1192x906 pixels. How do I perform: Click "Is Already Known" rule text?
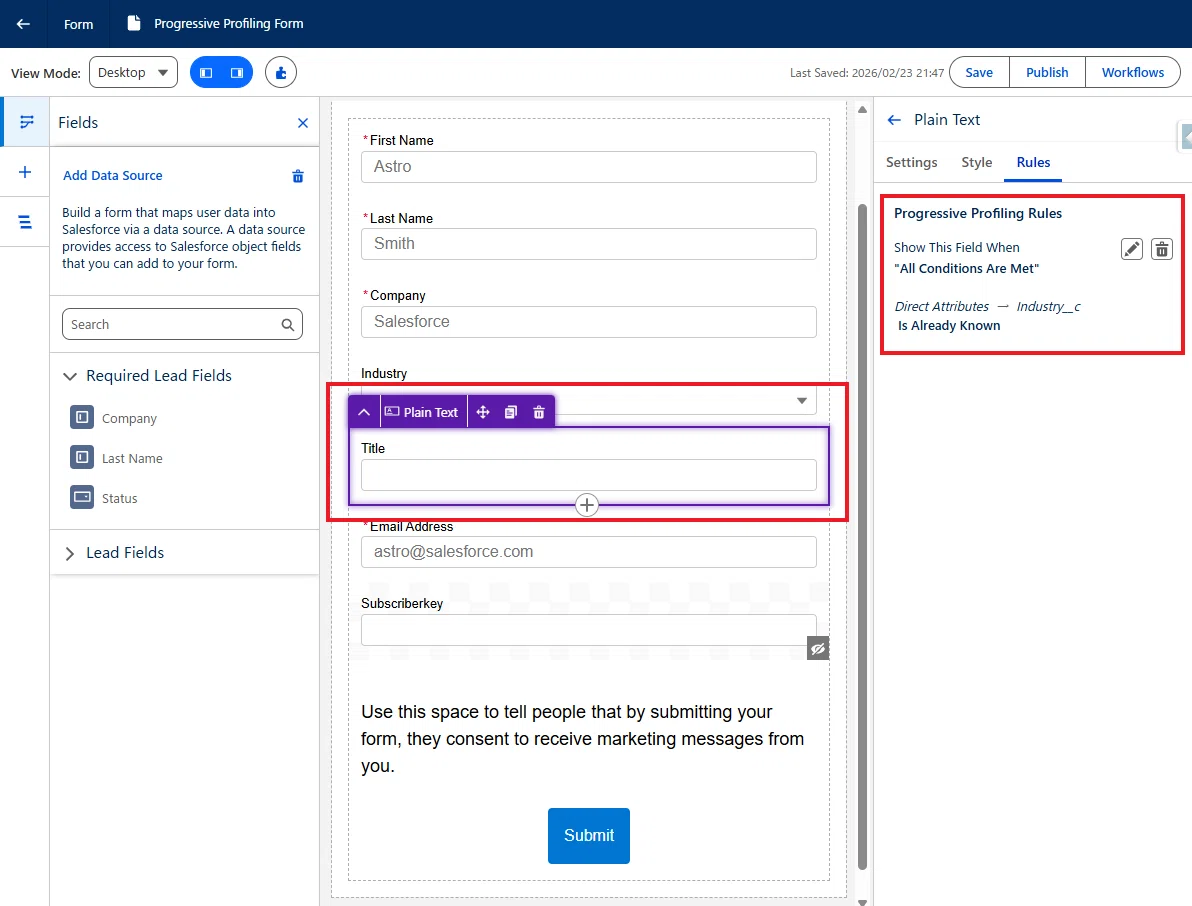pyautogui.click(x=949, y=325)
